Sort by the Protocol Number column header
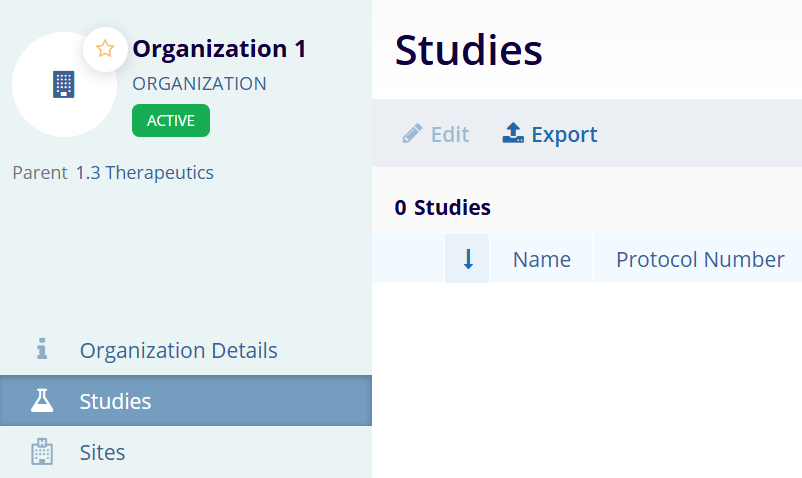 pos(699,259)
